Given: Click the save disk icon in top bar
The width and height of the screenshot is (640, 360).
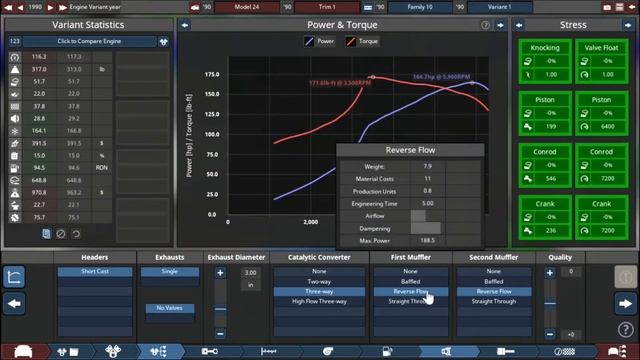Looking at the screenshot, I should click(620, 7).
